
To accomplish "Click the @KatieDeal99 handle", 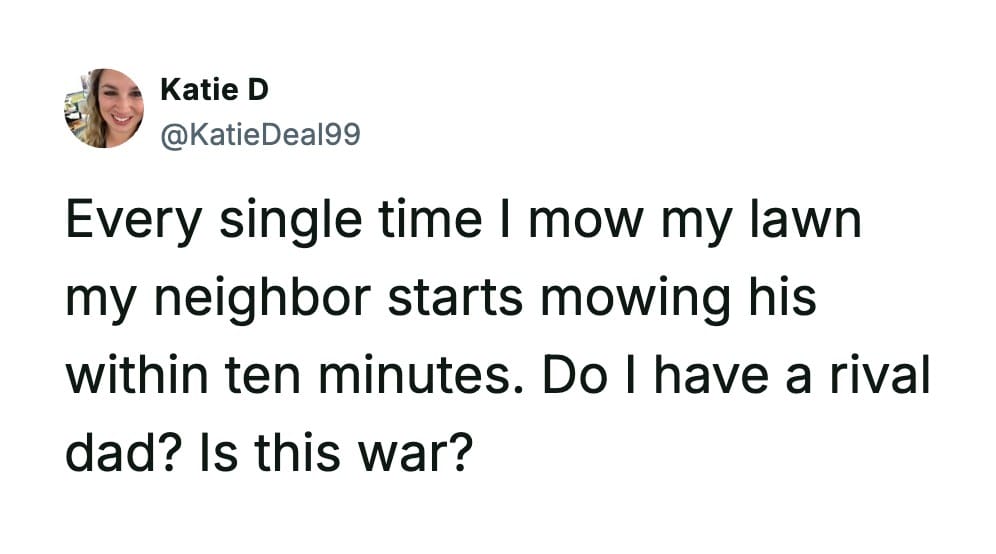I will (x=259, y=131).
